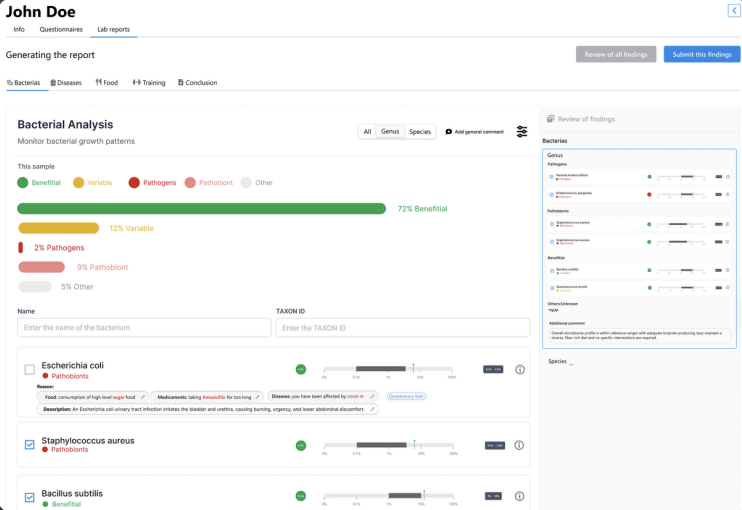
Task: Go to the Conclusion tab
Action: click(x=198, y=83)
